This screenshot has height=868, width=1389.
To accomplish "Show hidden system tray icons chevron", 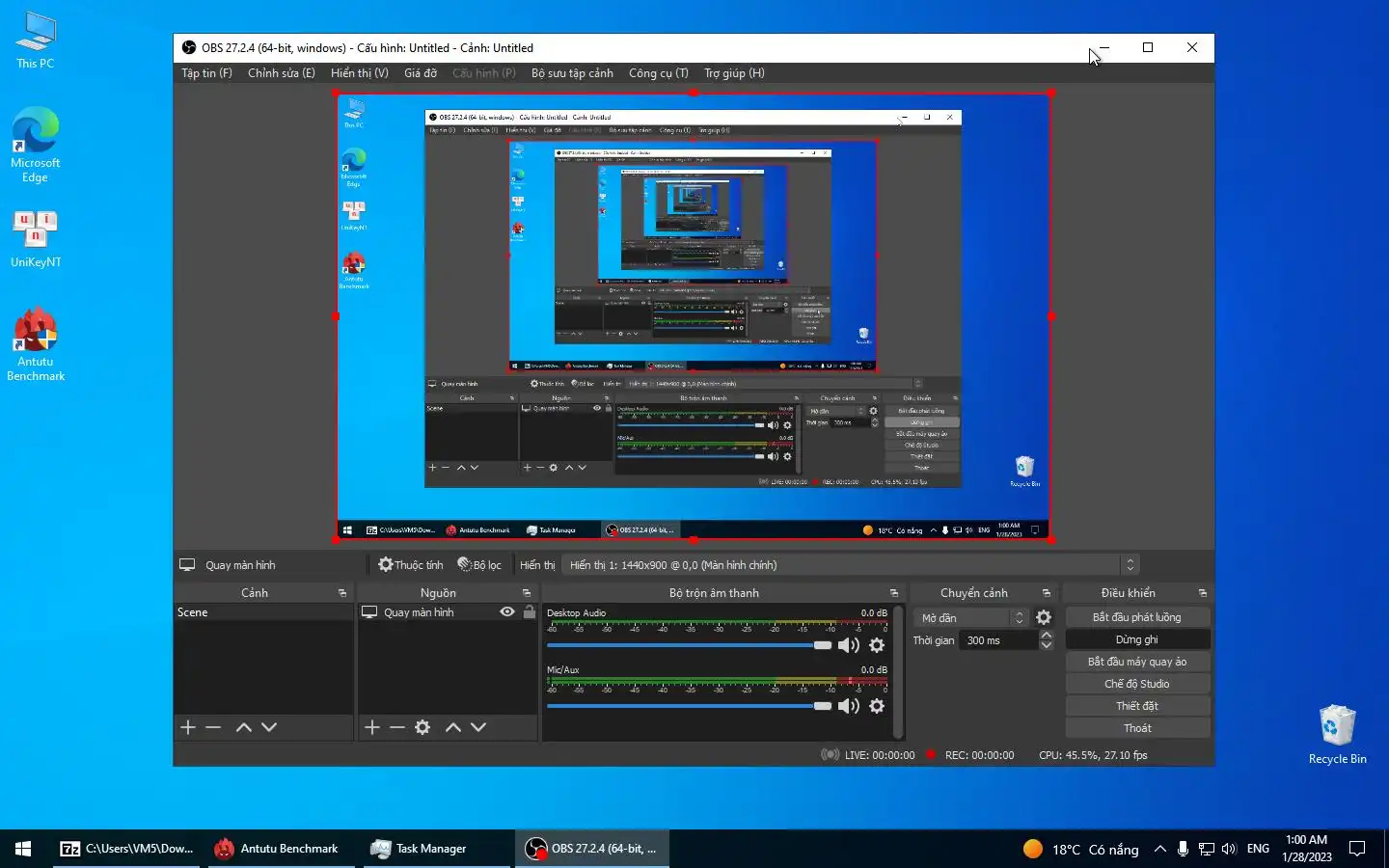I will [x=1159, y=849].
